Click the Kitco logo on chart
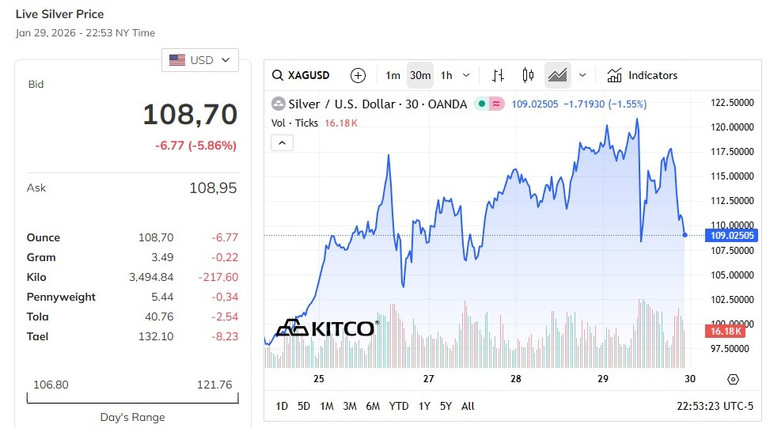The height and width of the screenshot is (428, 770). tap(326, 328)
